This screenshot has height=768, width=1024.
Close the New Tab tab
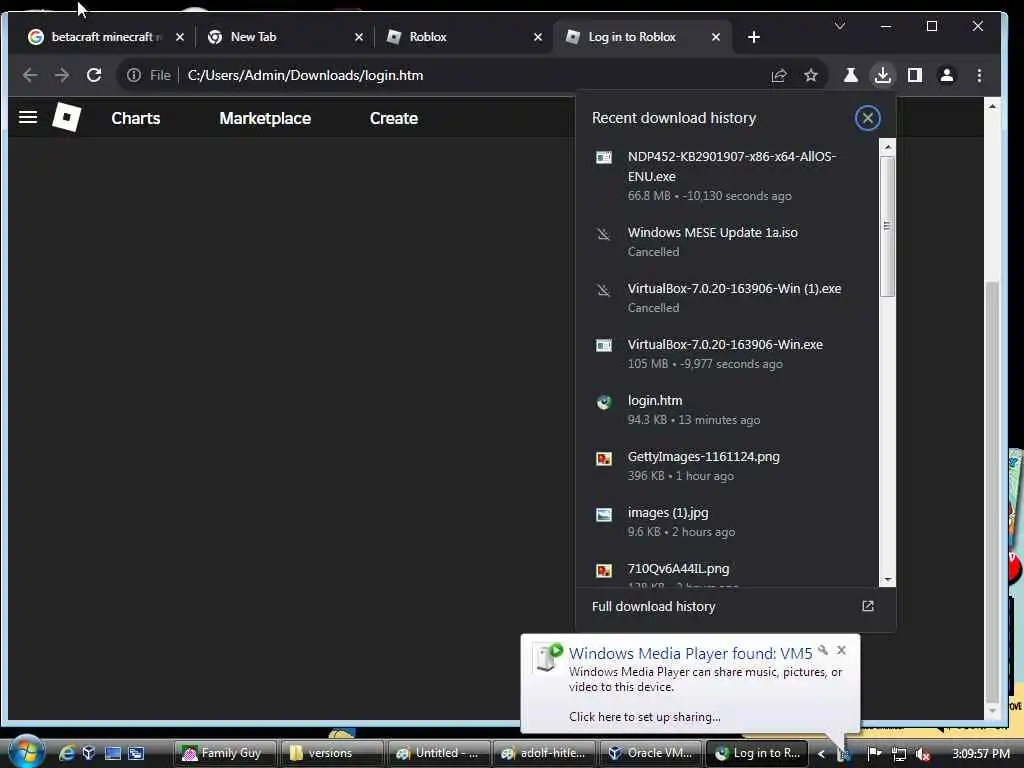(359, 37)
